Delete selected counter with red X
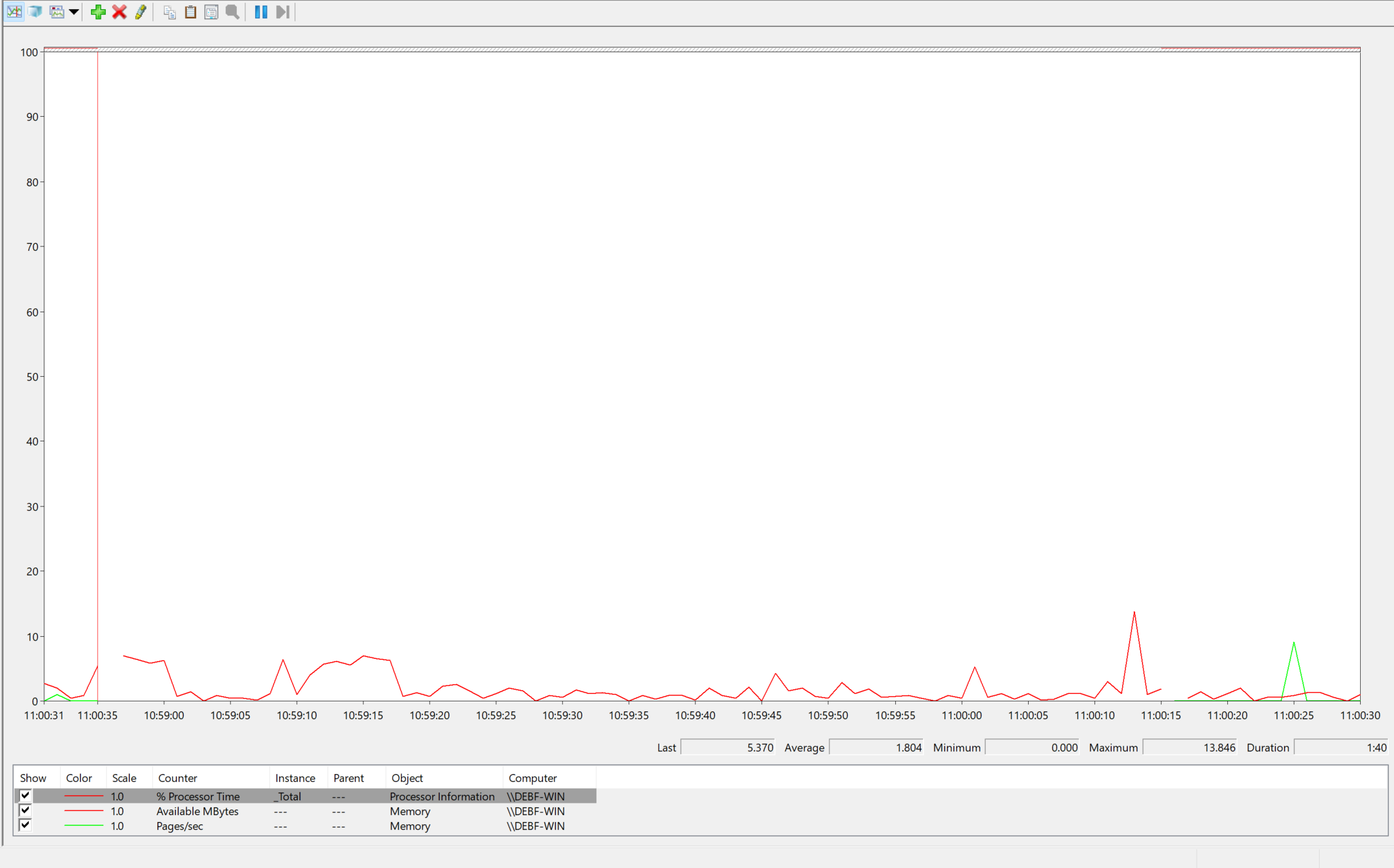This screenshot has height=868, width=1394. pos(119,12)
